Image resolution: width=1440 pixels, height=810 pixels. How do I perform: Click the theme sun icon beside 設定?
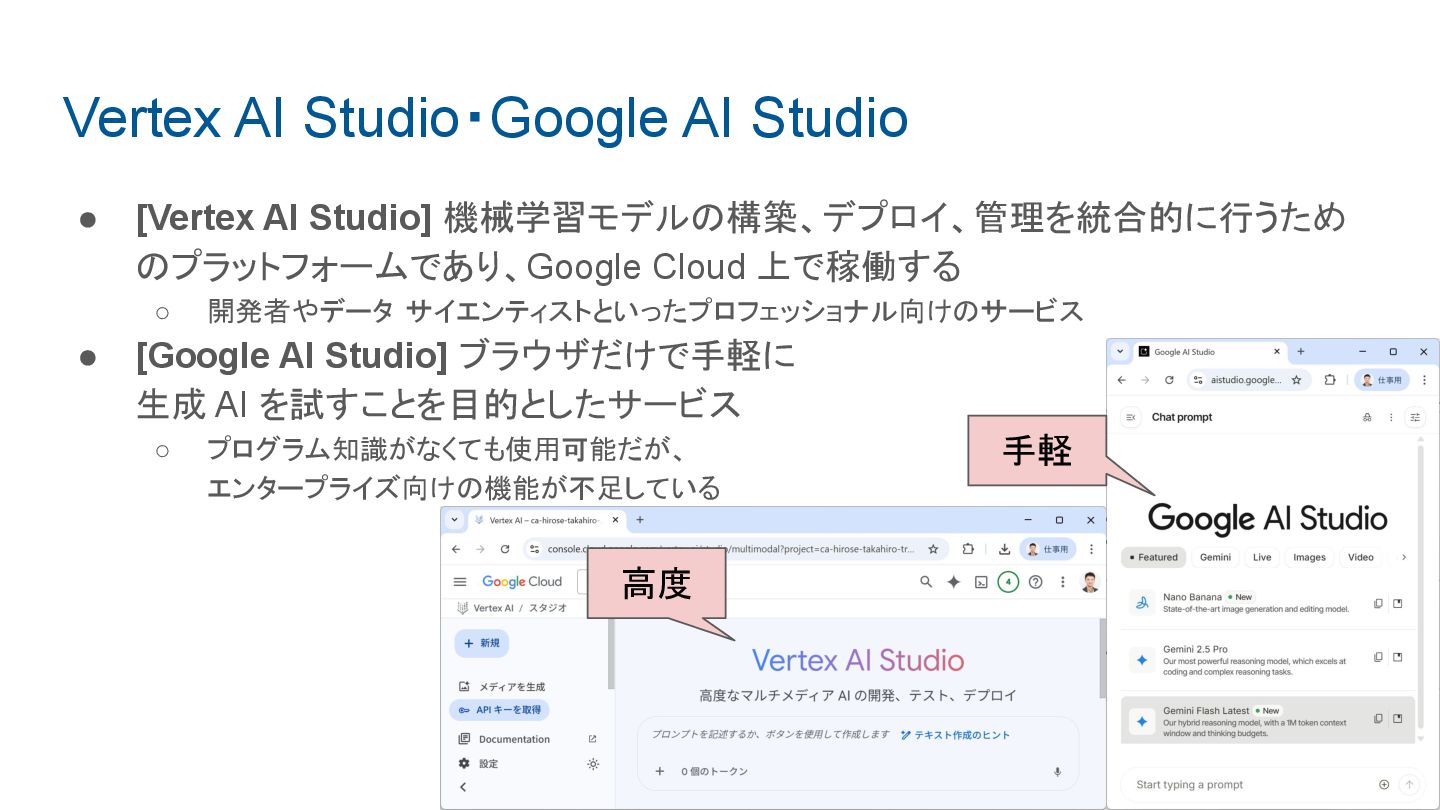coord(593,764)
